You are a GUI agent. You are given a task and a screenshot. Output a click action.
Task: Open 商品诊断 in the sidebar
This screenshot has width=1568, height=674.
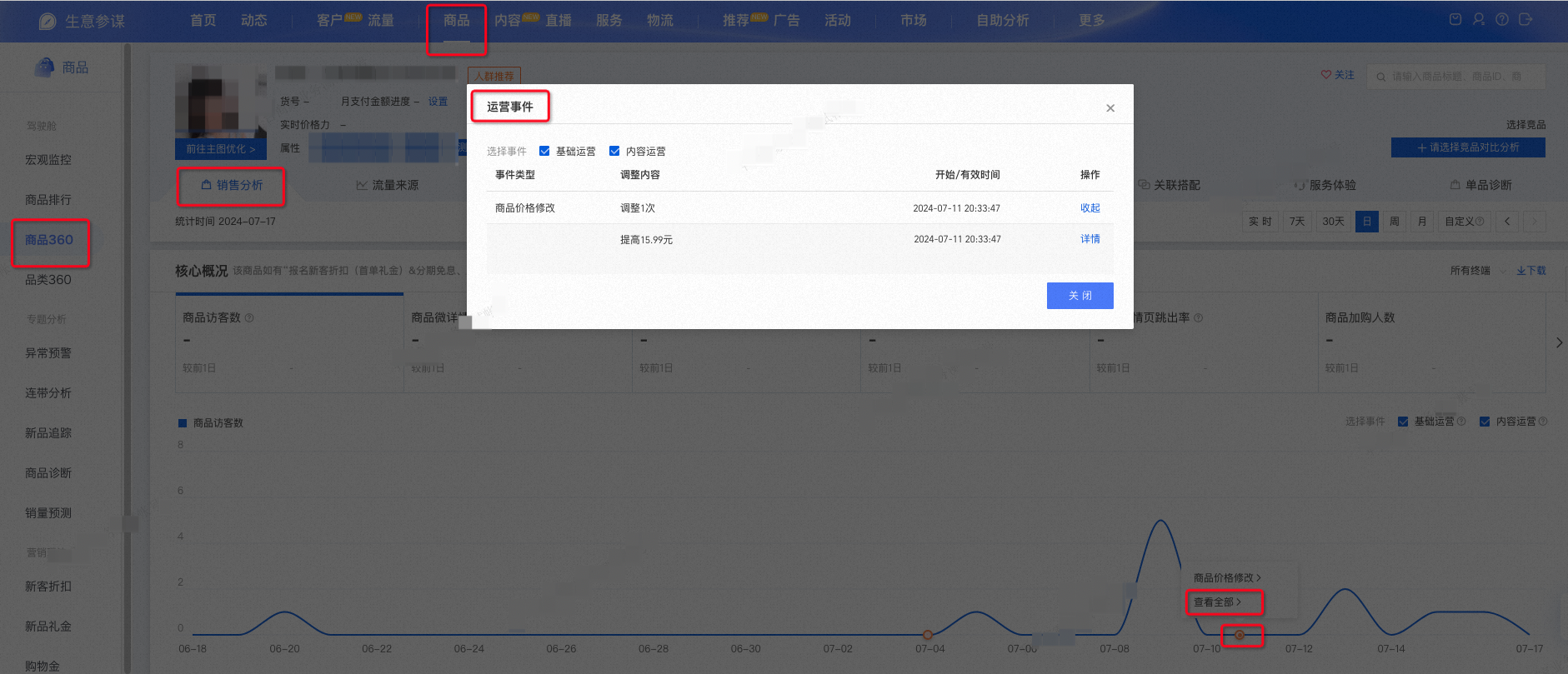point(48,473)
